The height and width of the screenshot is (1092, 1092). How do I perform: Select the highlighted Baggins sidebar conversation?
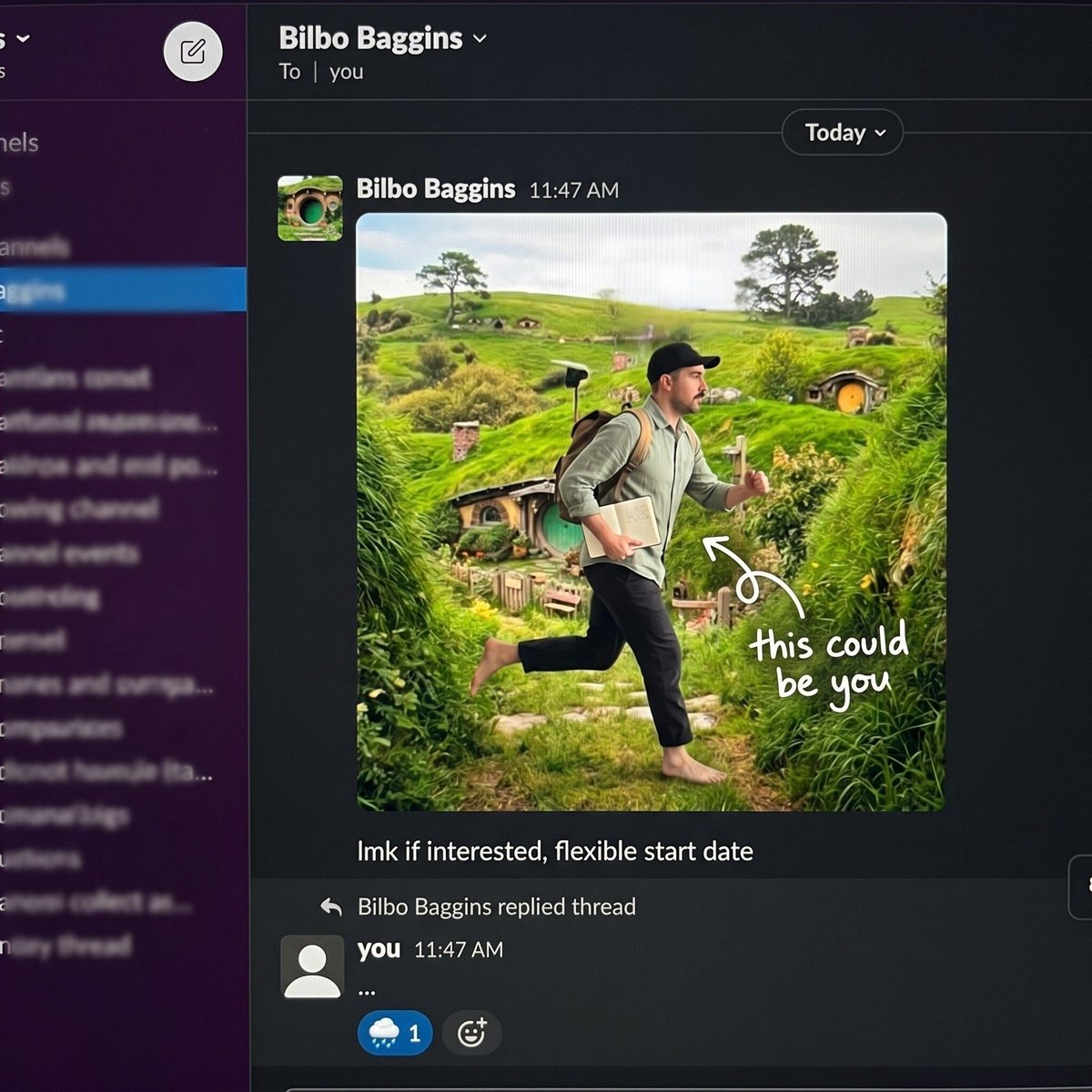[x=123, y=290]
